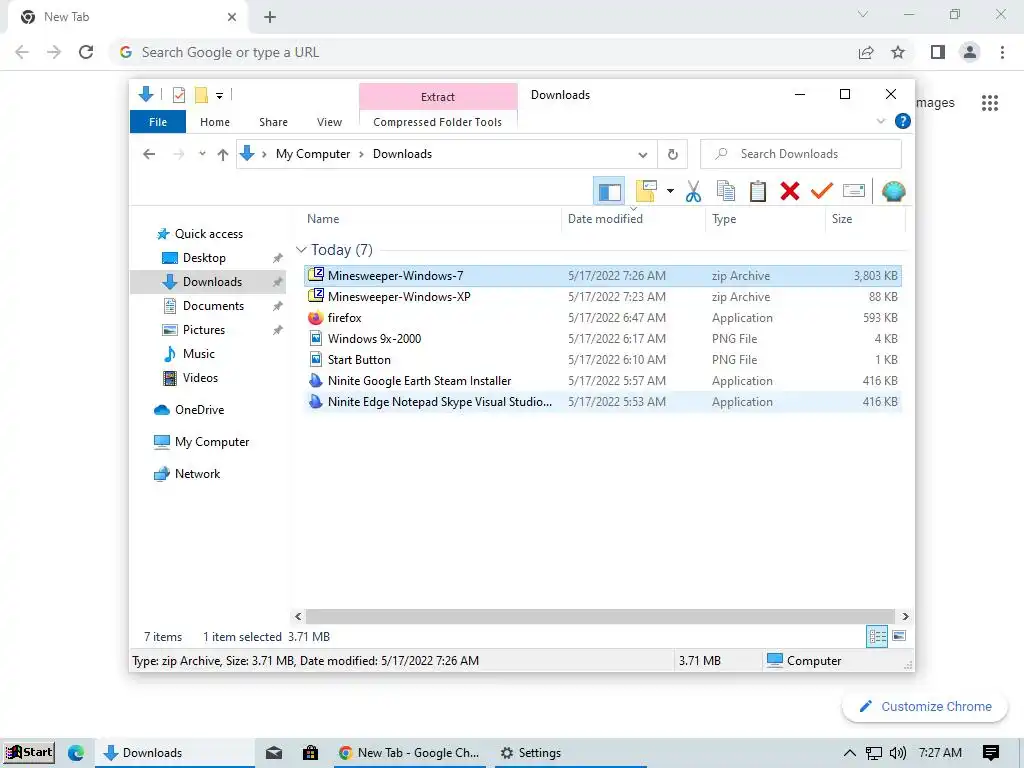Click Downloads in address breadcrumb
Screen dimensions: 1024x768
click(402, 154)
